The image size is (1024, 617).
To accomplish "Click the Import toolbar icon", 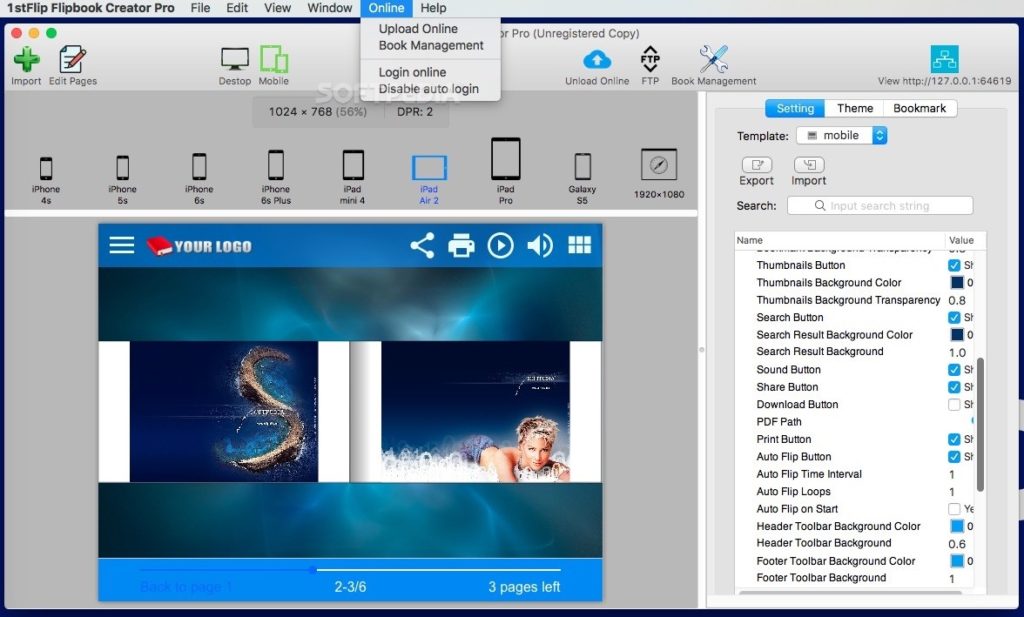I will [x=26, y=59].
